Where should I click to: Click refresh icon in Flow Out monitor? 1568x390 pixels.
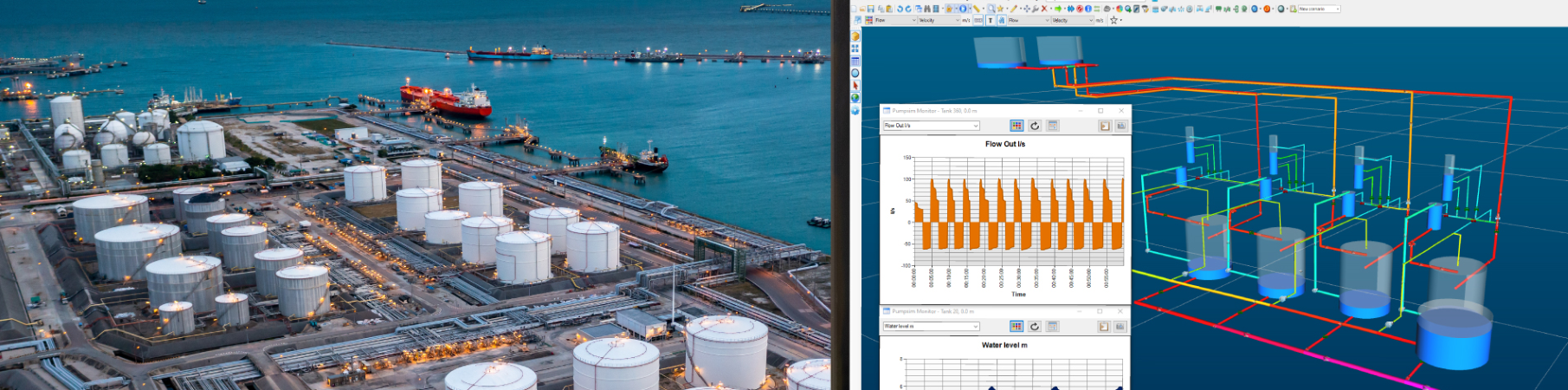click(x=1034, y=126)
